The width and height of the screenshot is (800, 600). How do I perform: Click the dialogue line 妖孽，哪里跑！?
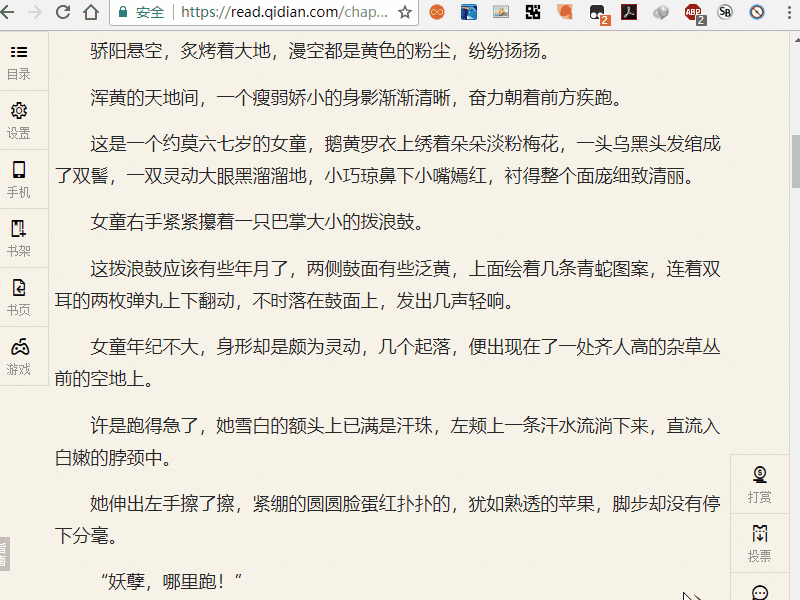coord(171,582)
